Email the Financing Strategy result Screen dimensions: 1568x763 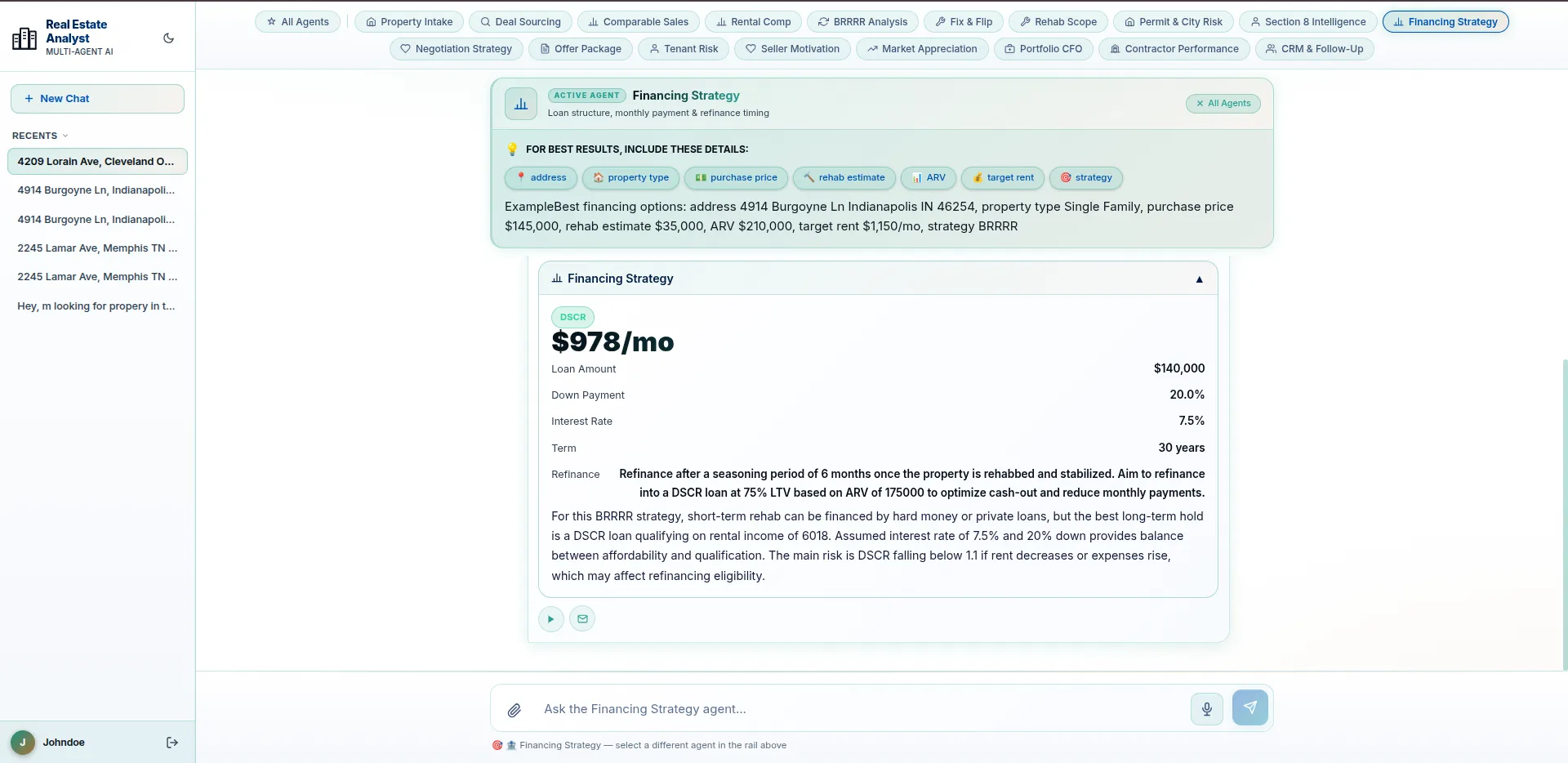coord(582,619)
